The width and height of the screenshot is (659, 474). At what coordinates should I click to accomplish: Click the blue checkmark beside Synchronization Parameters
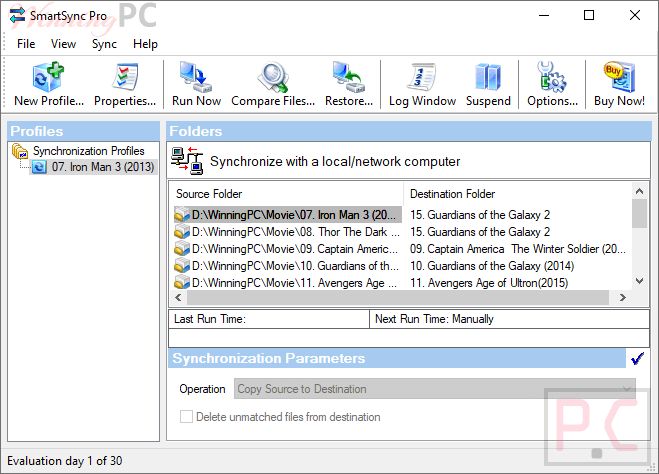click(638, 358)
